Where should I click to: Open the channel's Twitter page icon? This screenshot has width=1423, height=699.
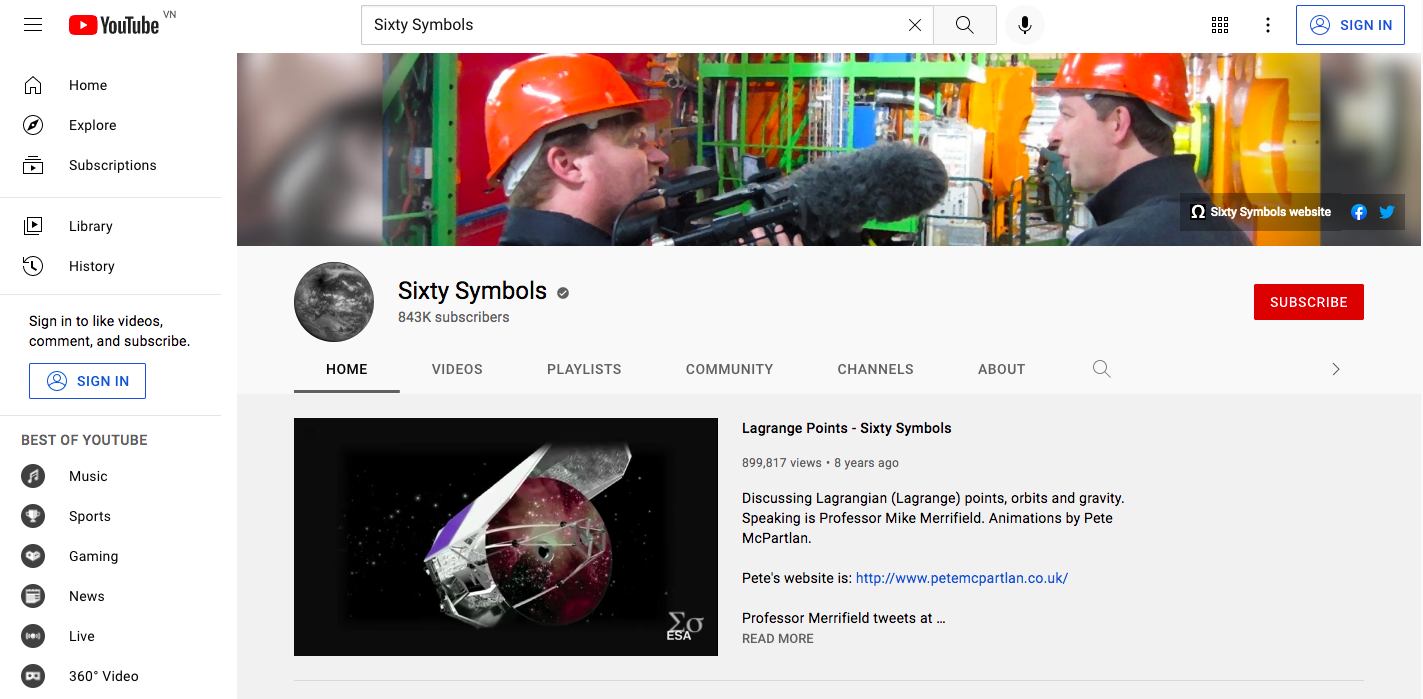tap(1386, 212)
